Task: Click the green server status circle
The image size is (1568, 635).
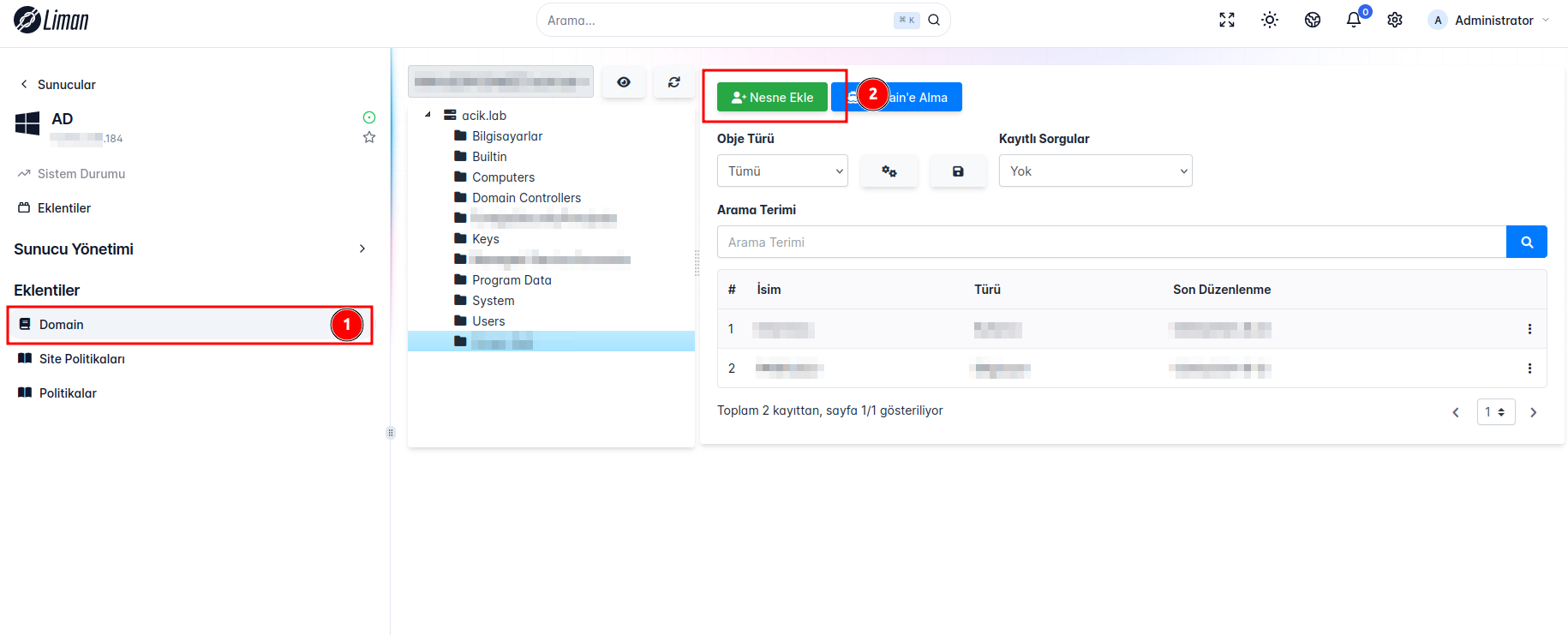Action: click(369, 117)
